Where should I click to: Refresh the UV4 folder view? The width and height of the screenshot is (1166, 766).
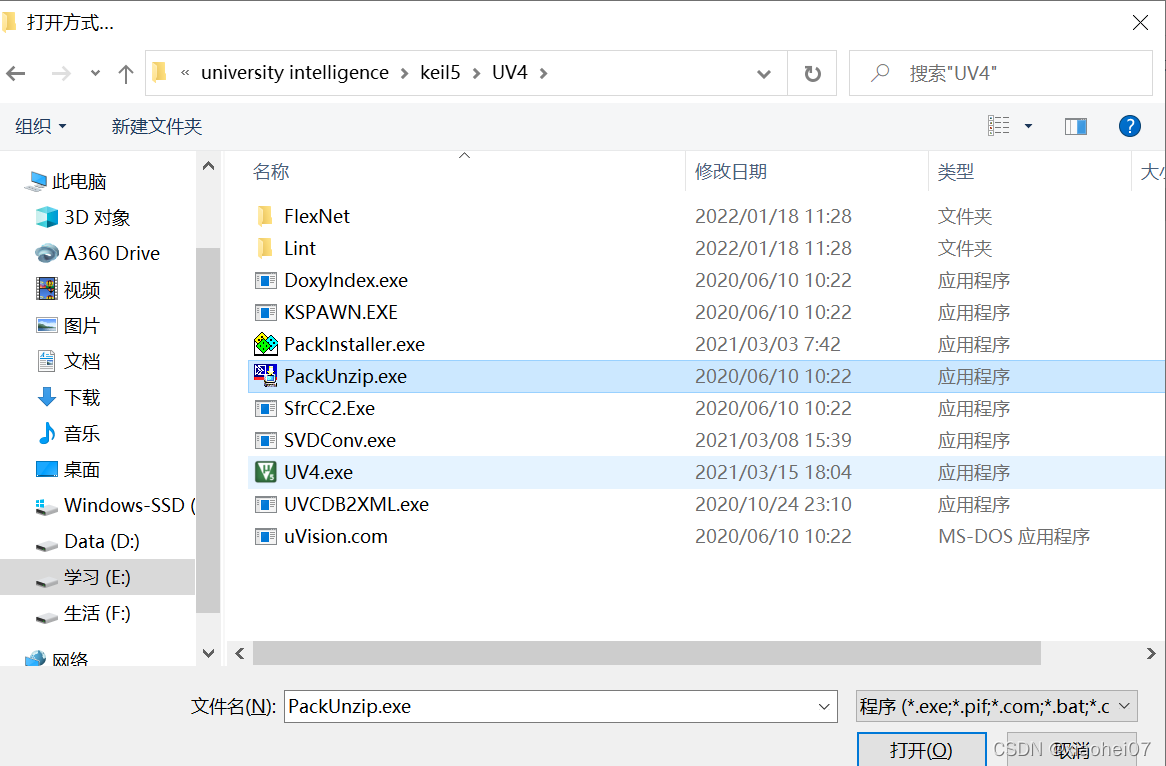[x=812, y=74]
